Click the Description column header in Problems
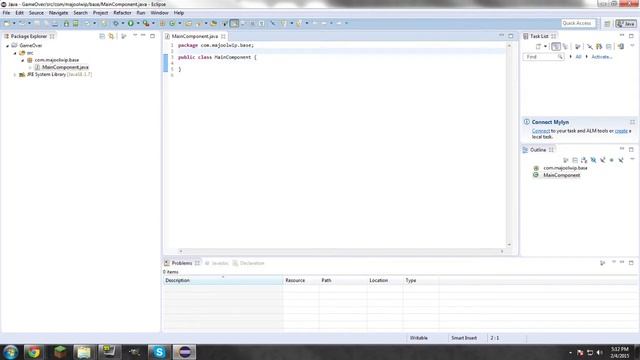640x360 pixels. coord(223,280)
